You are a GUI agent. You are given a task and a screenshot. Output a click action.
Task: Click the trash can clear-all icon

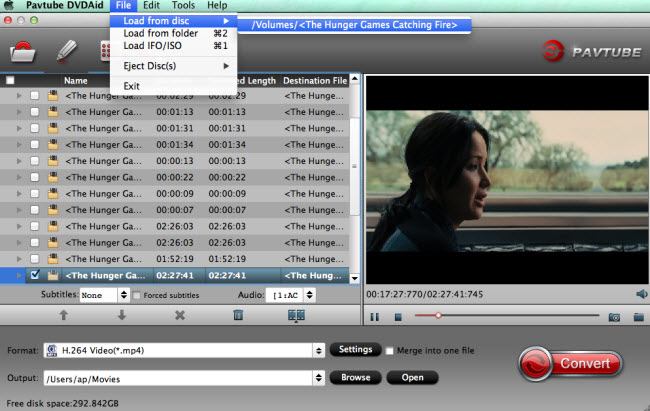pyautogui.click(x=238, y=315)
